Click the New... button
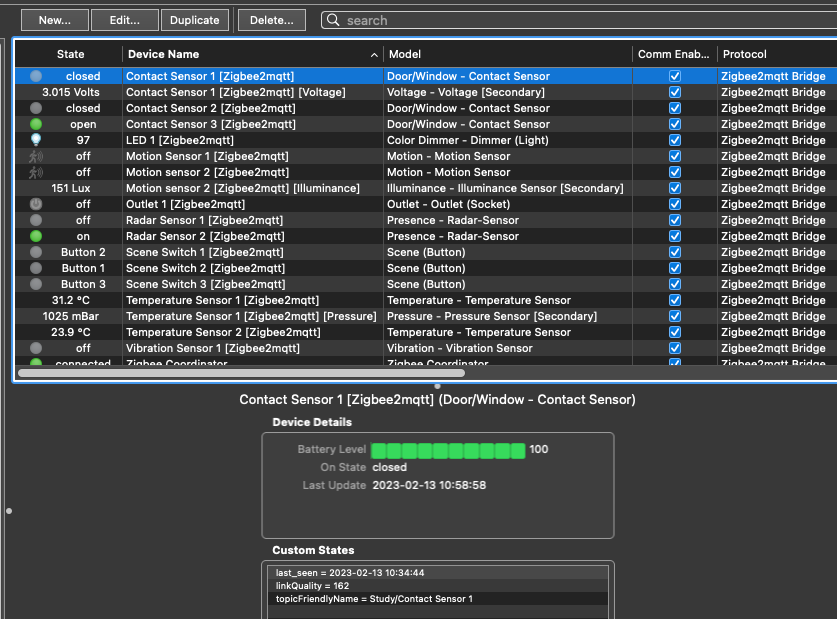 pyautogui.click(x=55, y=20)
